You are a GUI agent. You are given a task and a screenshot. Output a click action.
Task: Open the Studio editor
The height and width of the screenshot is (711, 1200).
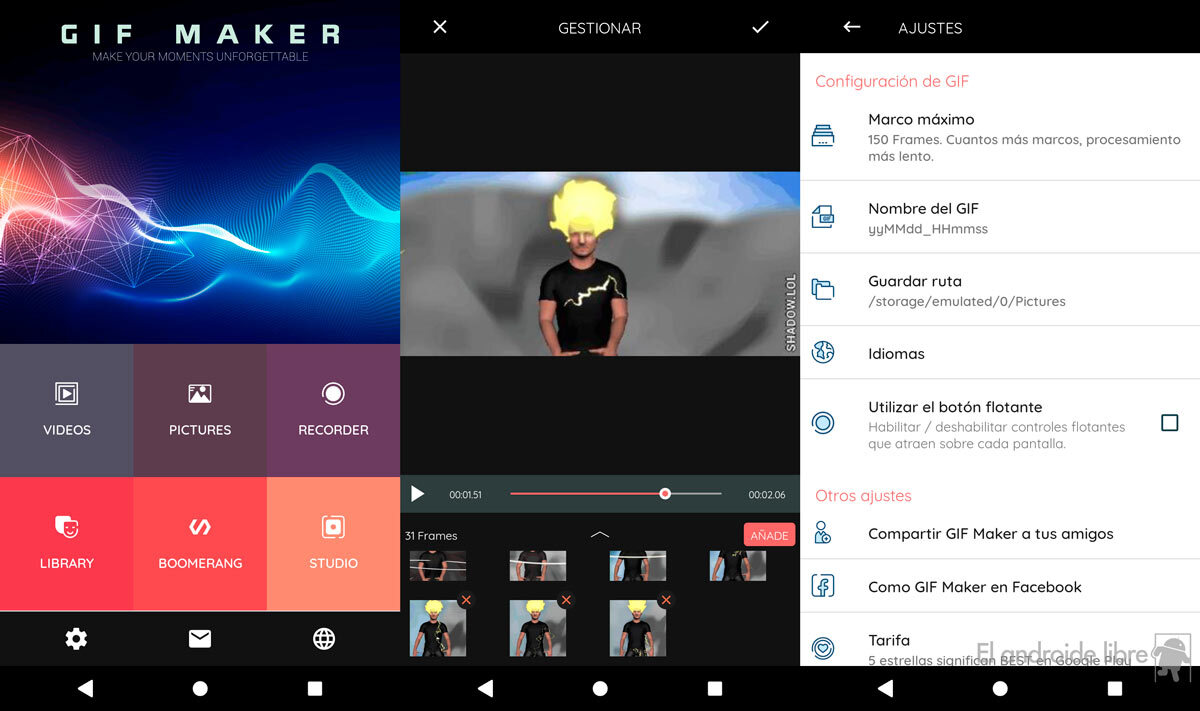[x=333, y=543]
